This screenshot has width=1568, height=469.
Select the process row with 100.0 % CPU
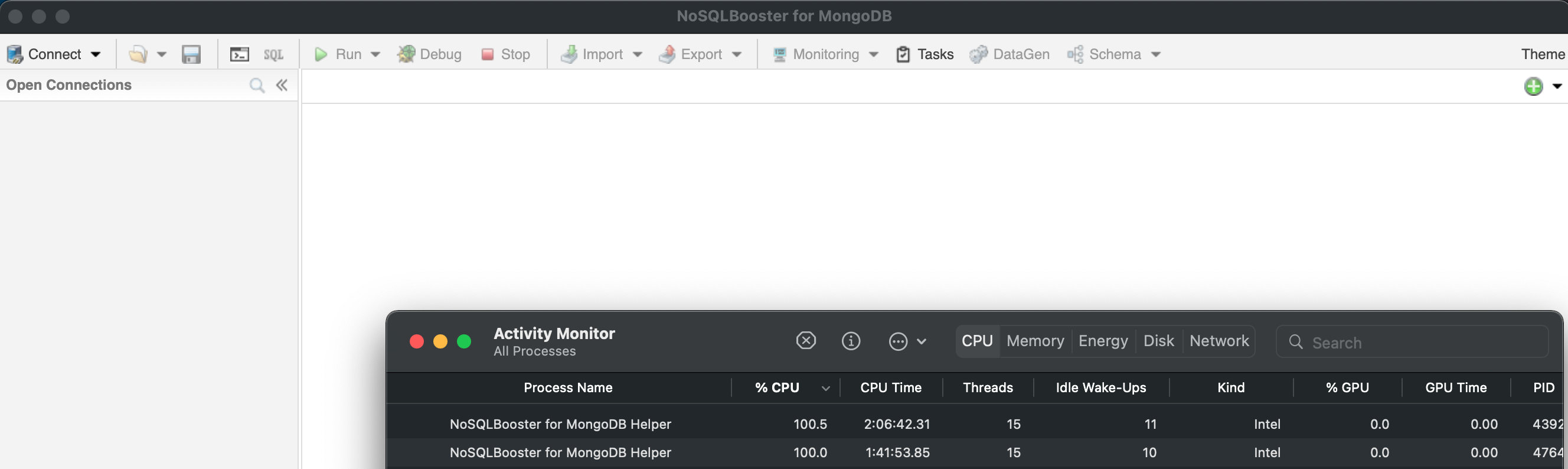click(x=975, y=452)
